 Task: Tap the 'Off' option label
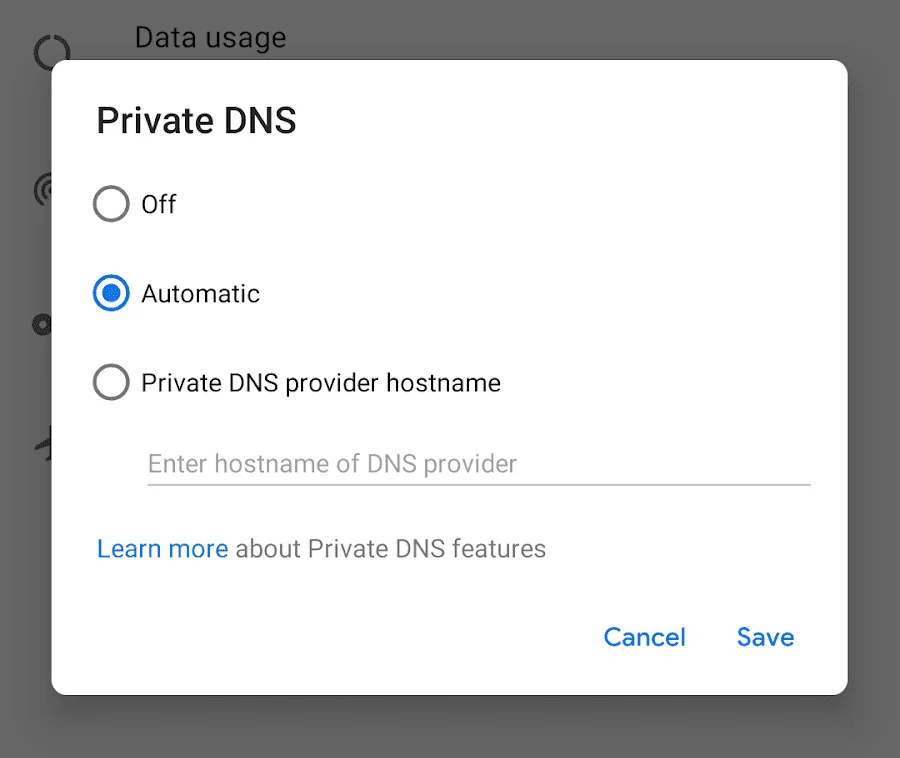point(158,204)
